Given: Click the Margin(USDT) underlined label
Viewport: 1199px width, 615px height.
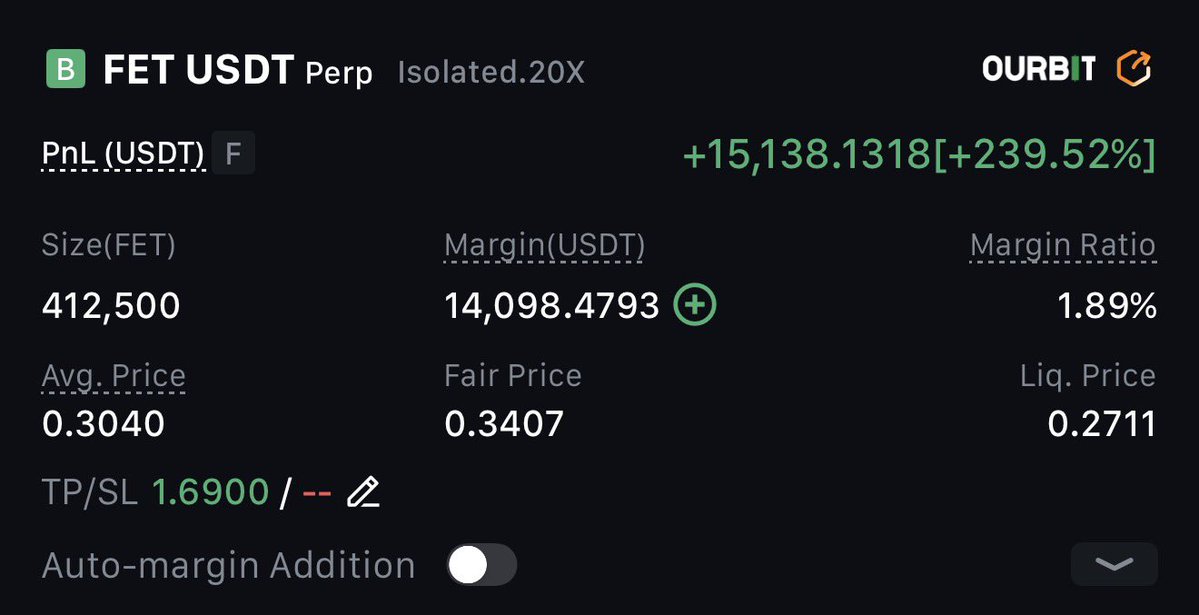Looking at the screenshot, I should click(544, 246).
